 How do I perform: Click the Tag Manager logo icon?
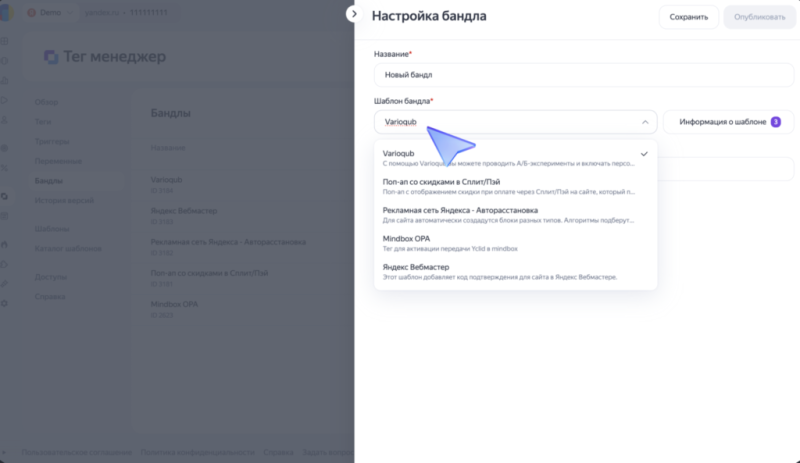[51, 57]
